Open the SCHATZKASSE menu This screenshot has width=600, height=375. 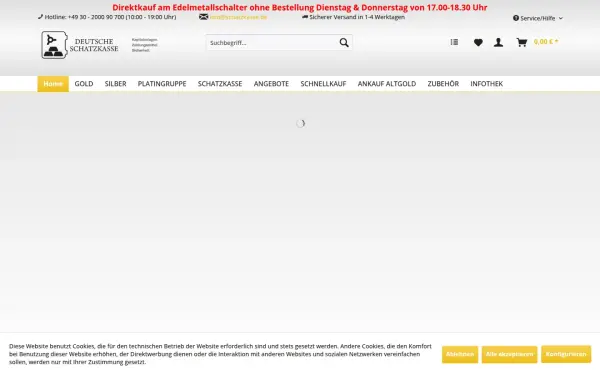(x=220, y=84)
